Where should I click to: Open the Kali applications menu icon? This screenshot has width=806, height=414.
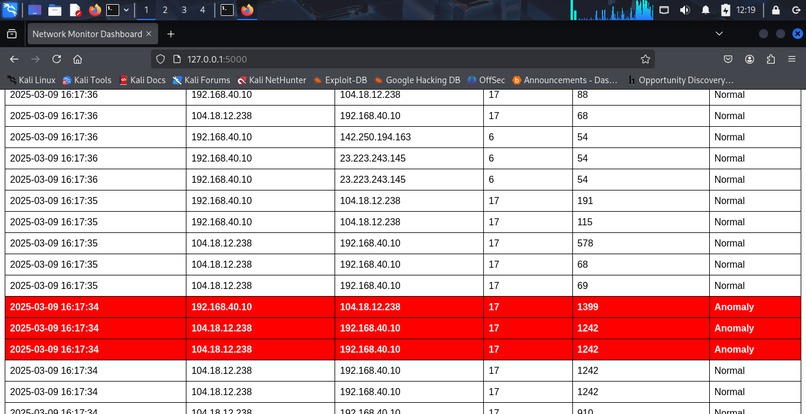pyautogui.click(x=10, y=9)
